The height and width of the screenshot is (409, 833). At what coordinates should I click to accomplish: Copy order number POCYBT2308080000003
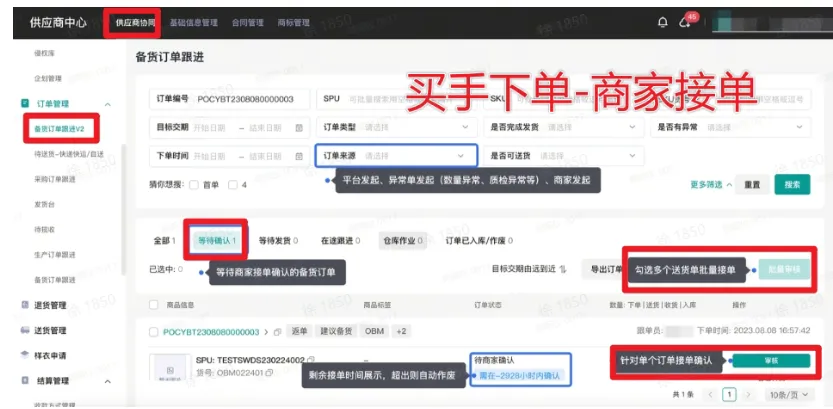click(277, 332)
